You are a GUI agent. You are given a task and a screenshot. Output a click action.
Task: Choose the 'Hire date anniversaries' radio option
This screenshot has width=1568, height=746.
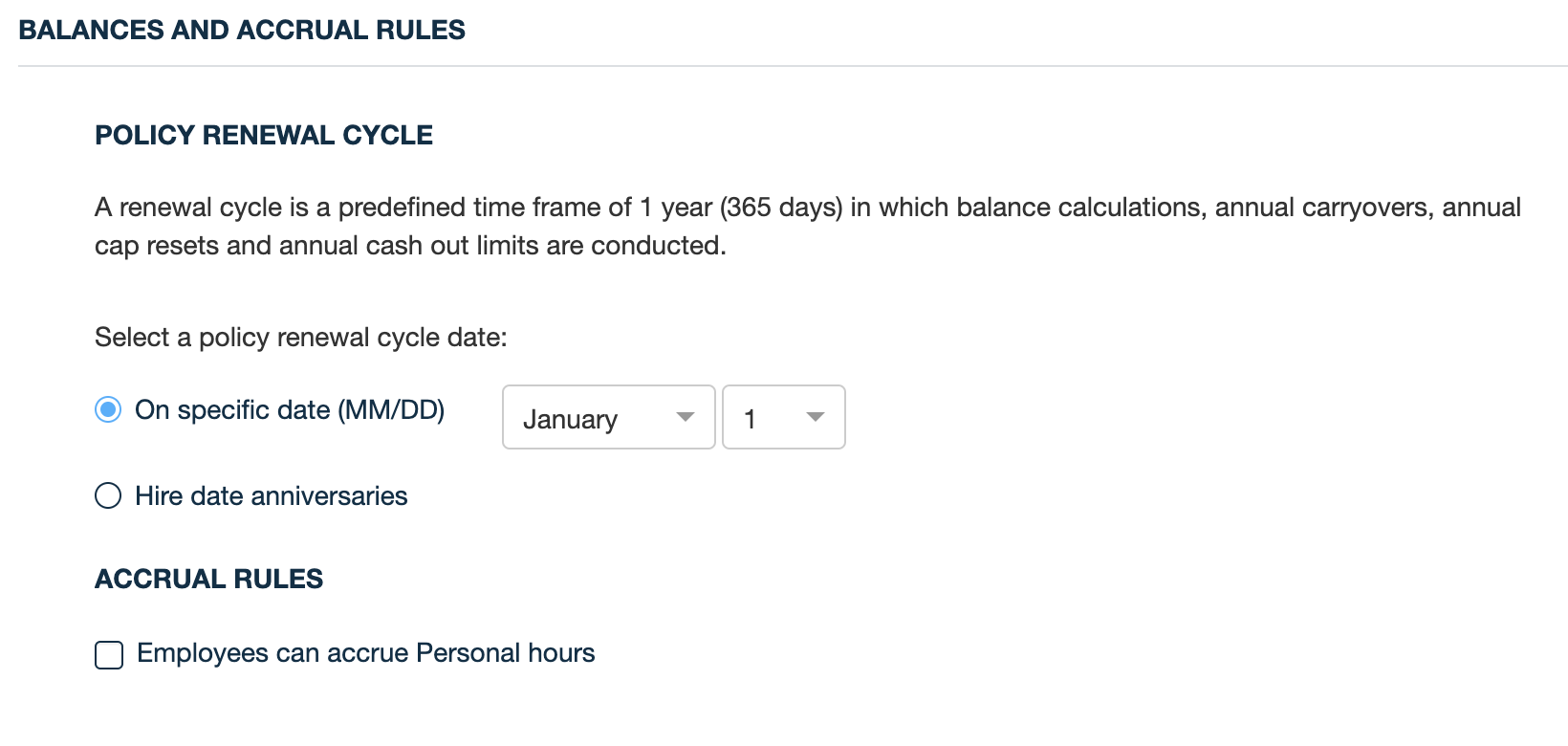[x=108, y=495]
